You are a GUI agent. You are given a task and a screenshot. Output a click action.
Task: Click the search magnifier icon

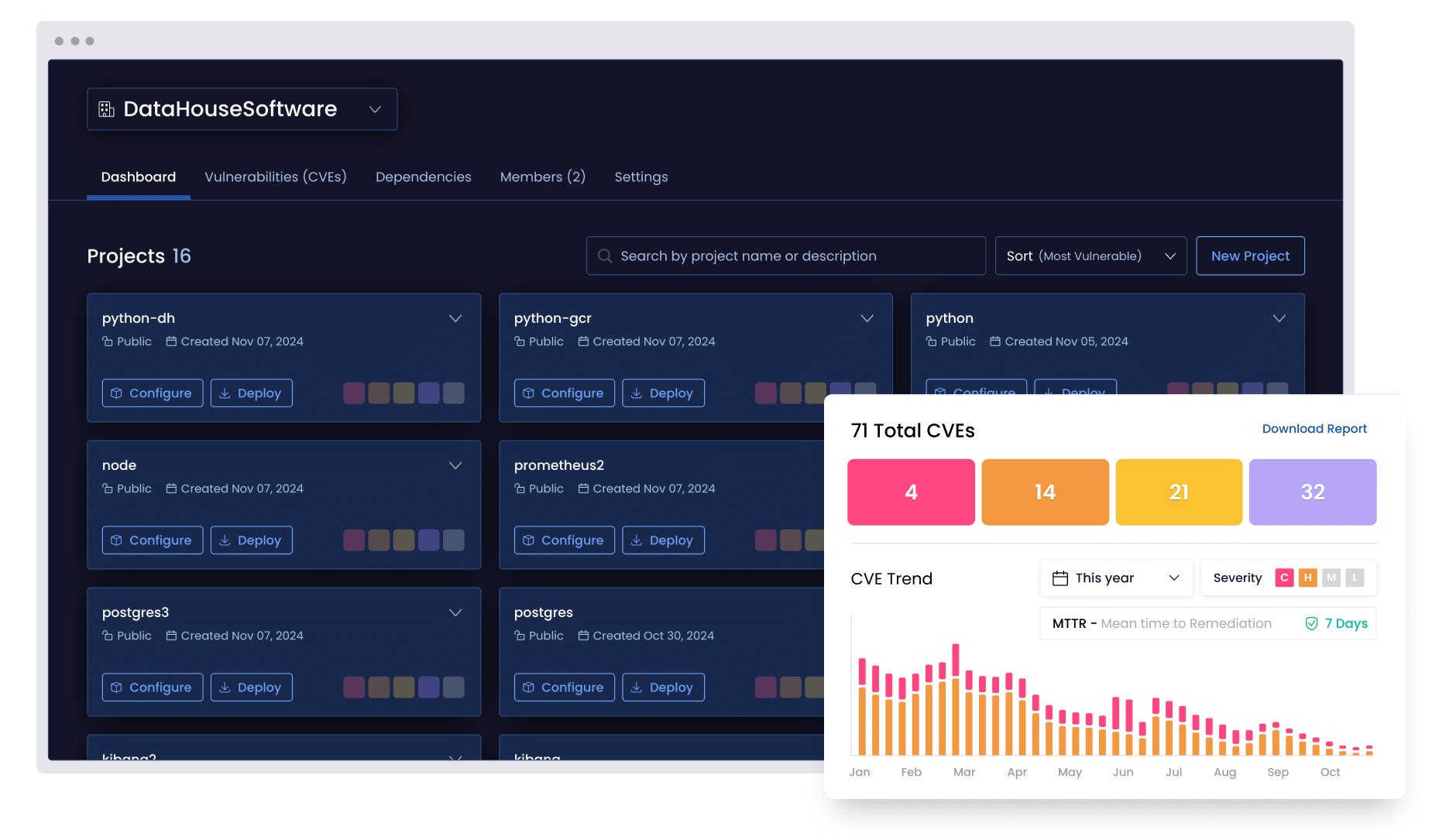[605, 256]
